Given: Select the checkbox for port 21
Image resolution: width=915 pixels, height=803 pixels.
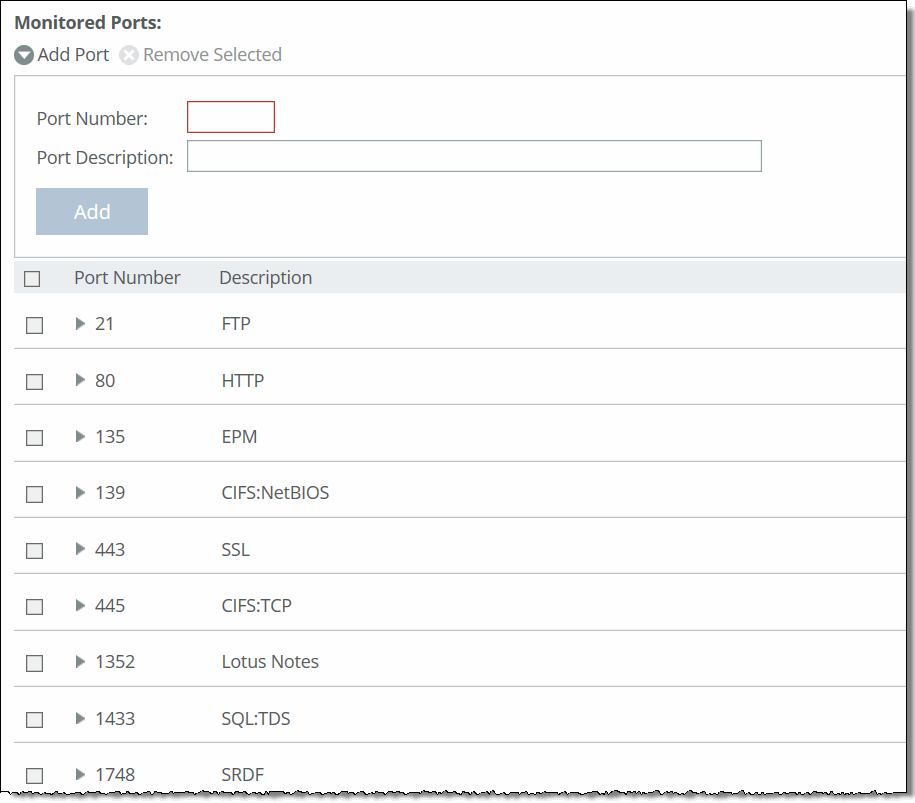Looking at the screenshot, I should (x=34, y=325).
